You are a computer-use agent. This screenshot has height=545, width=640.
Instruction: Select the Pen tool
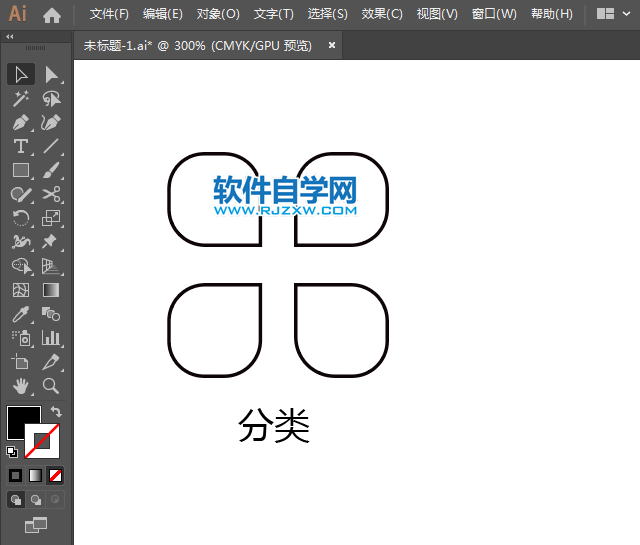[x=20, y=123]
